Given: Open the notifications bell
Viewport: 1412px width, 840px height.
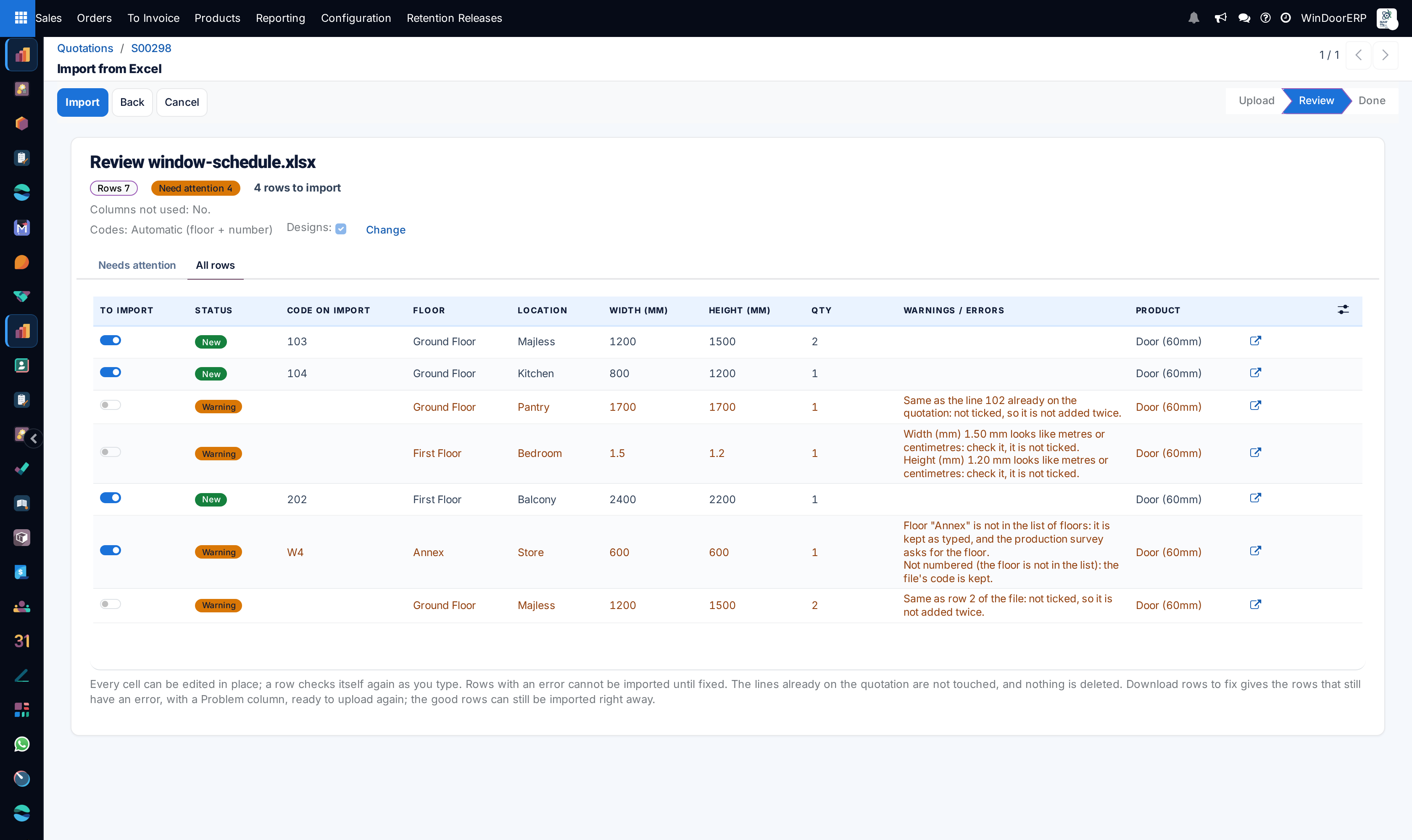Looking at the screenshot, I should coord(1193,18).
